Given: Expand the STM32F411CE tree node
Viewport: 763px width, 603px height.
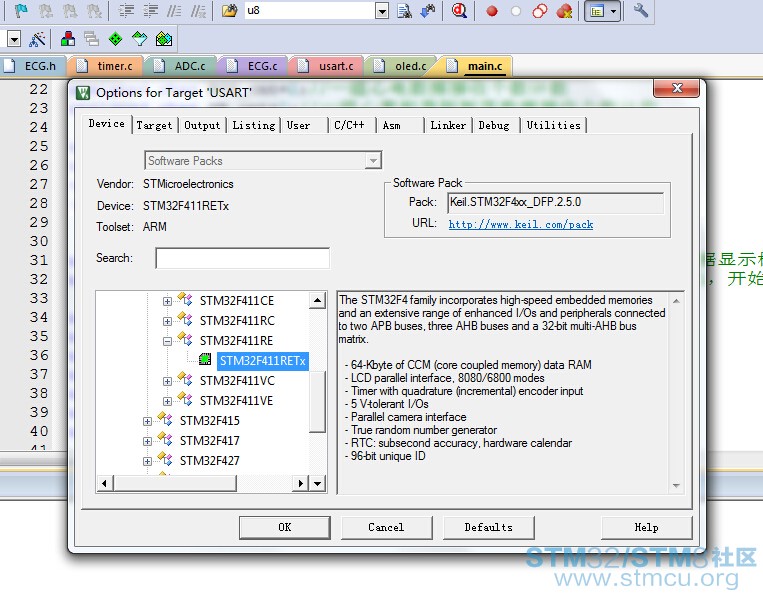Looking at the screenshot, I should tap(167, 301).
